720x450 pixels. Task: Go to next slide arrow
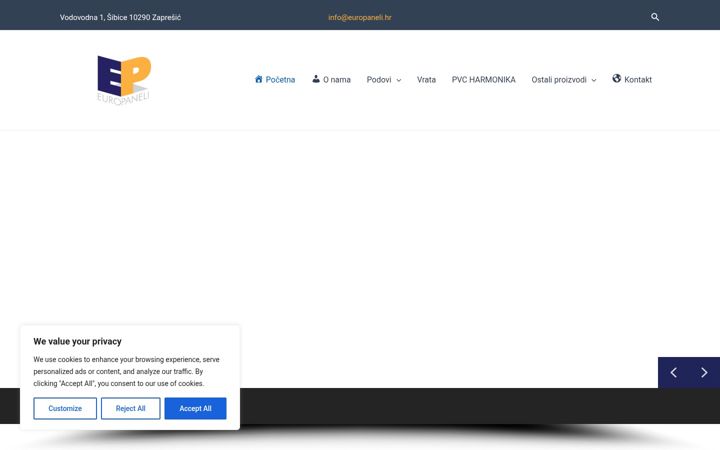pos(704,372)
